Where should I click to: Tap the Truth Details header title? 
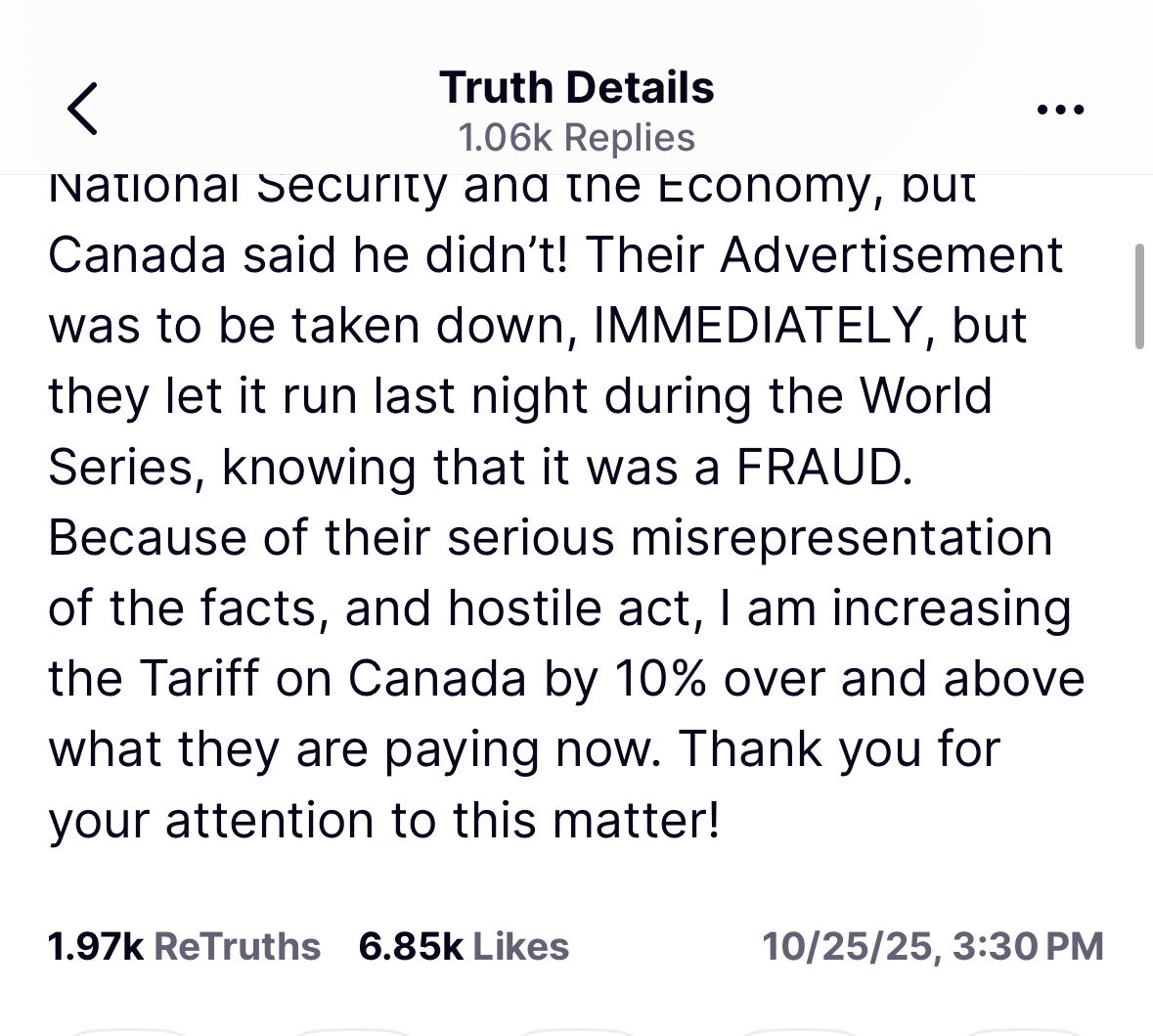pos(577,88)
